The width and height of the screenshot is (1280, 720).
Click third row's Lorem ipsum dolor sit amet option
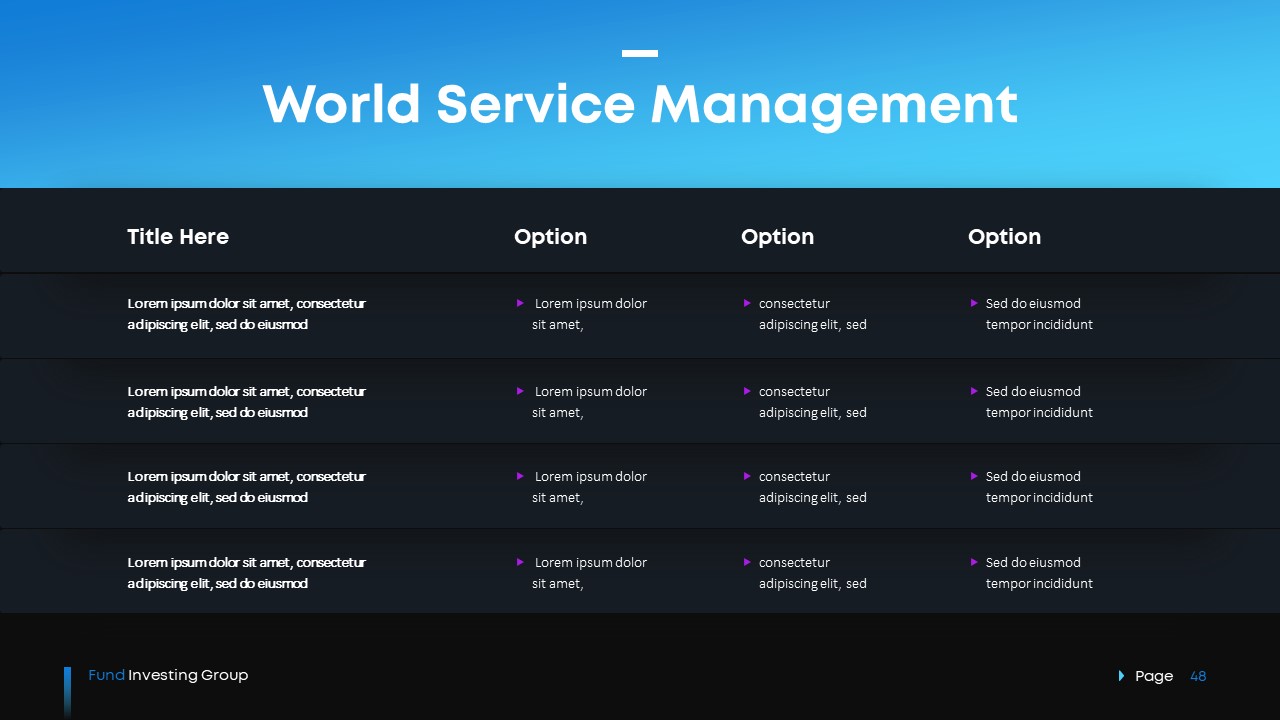tap(588, 487)
